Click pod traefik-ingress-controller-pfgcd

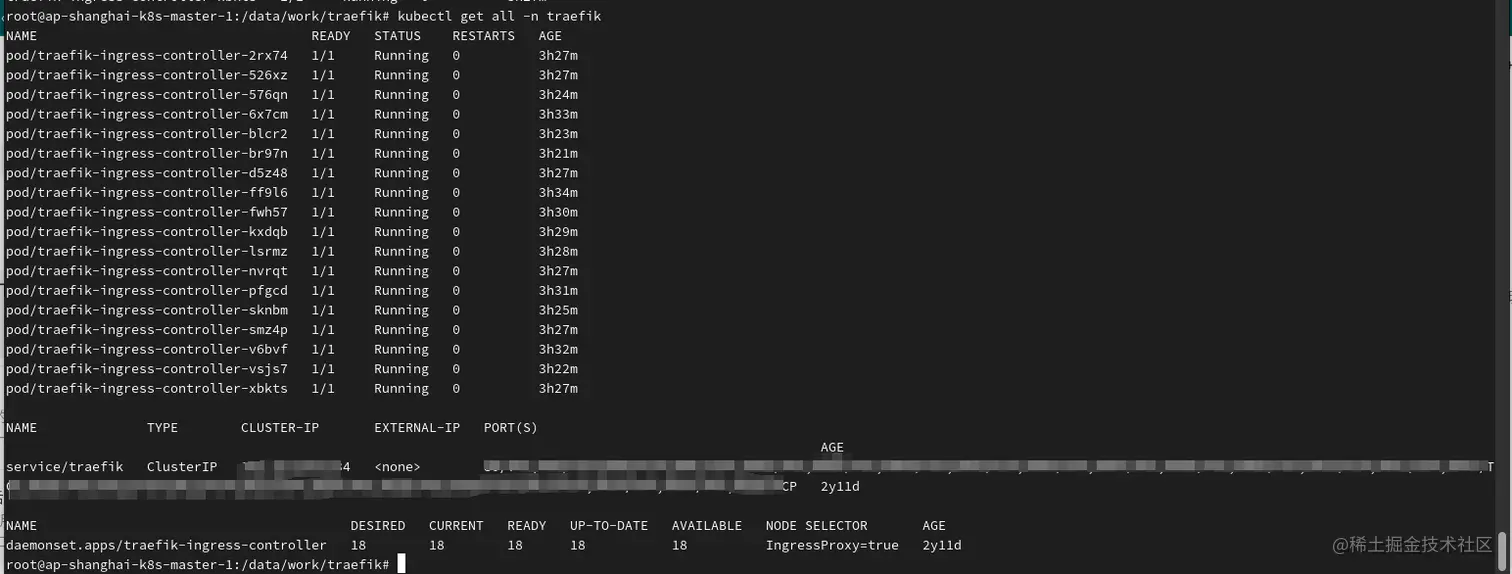[x=147, y=291]
